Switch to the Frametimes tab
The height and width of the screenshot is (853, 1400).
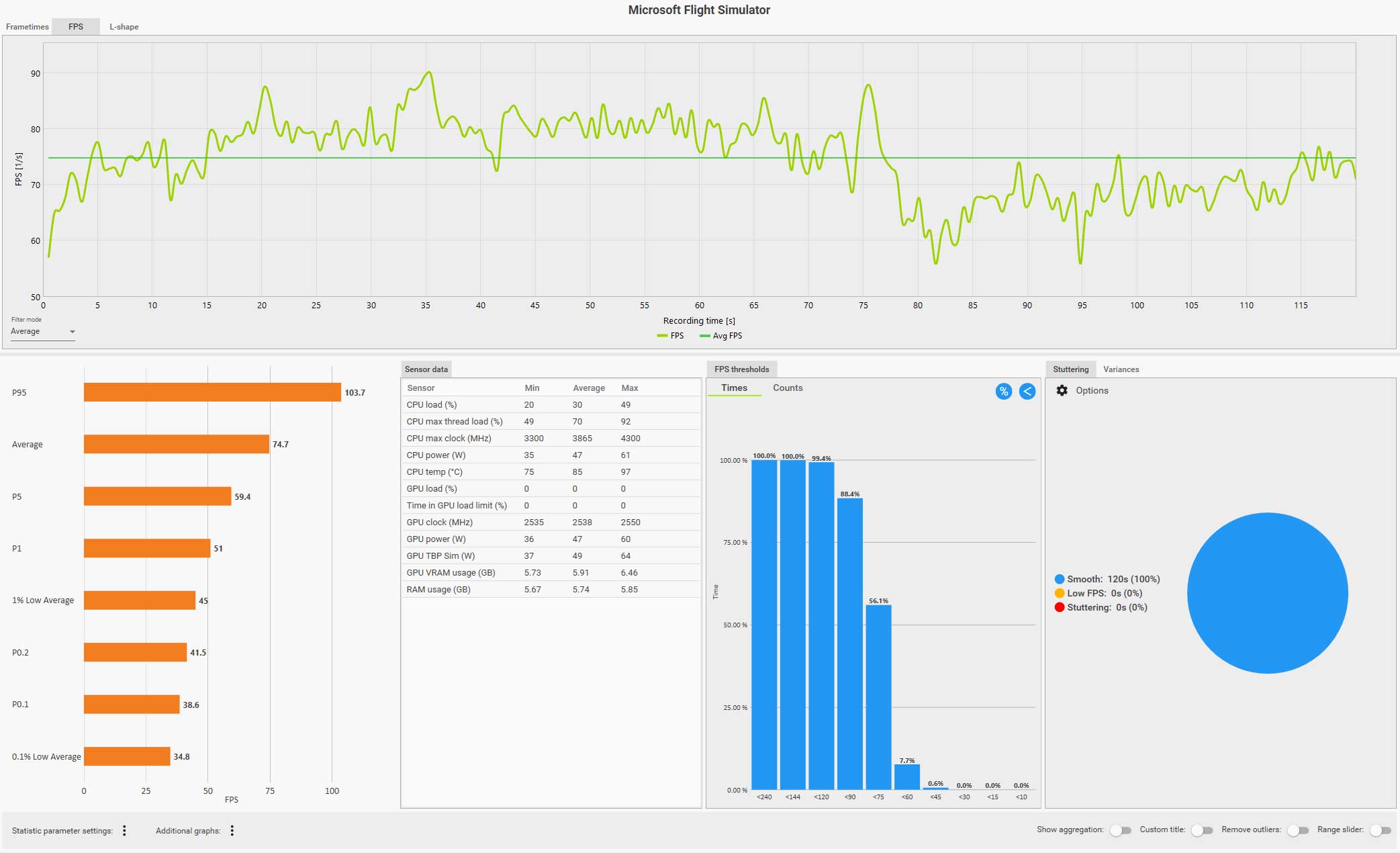tap(28, 27)
